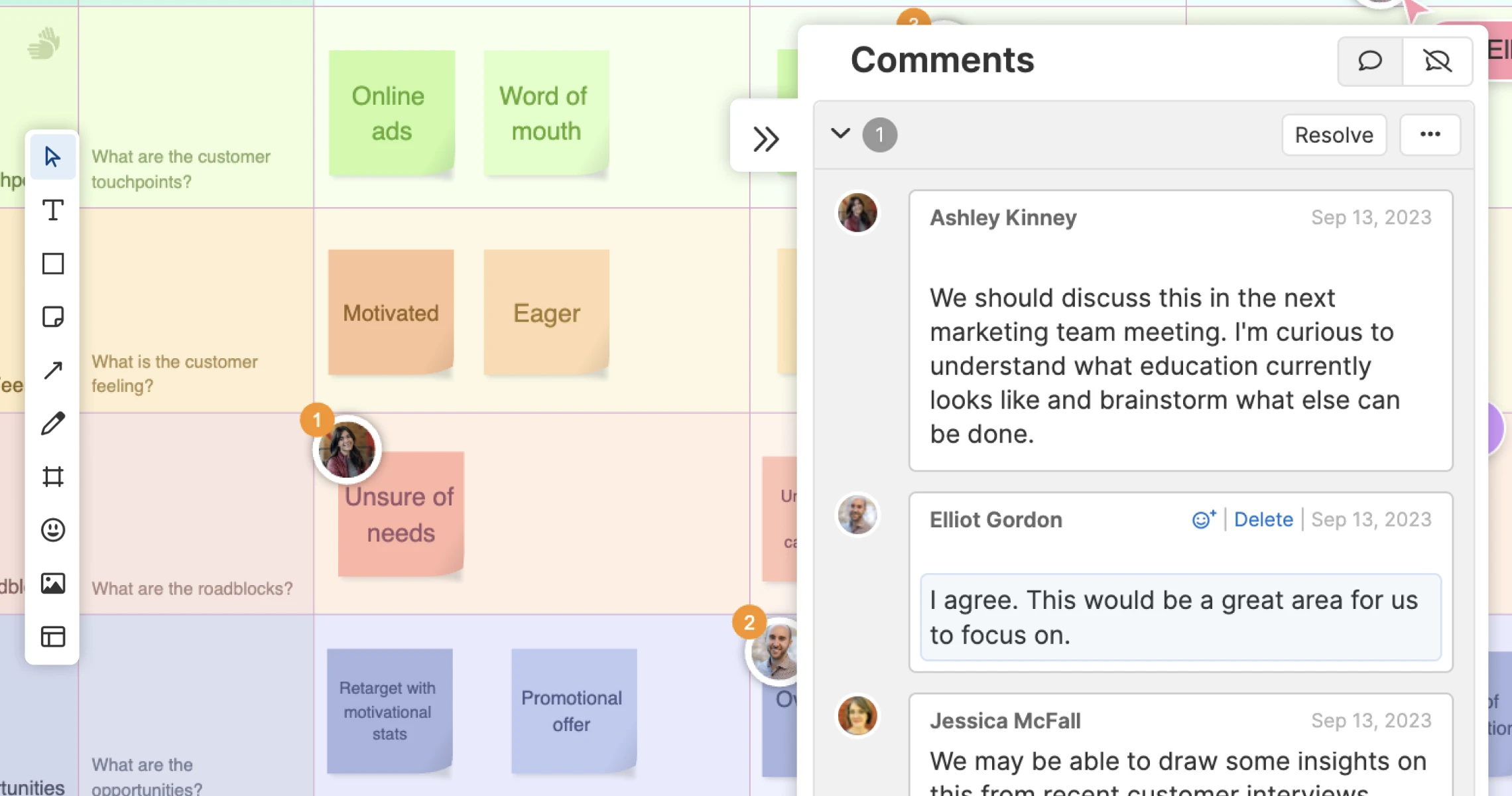Viewport: 1512px width, 796px height.
Task: Open the image insert tool
Action: point(52,583)
